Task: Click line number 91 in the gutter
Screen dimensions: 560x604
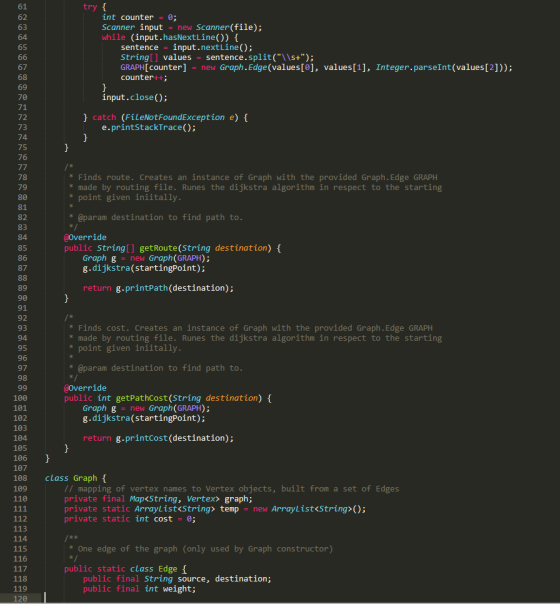Action: click(x=22, y=308)
